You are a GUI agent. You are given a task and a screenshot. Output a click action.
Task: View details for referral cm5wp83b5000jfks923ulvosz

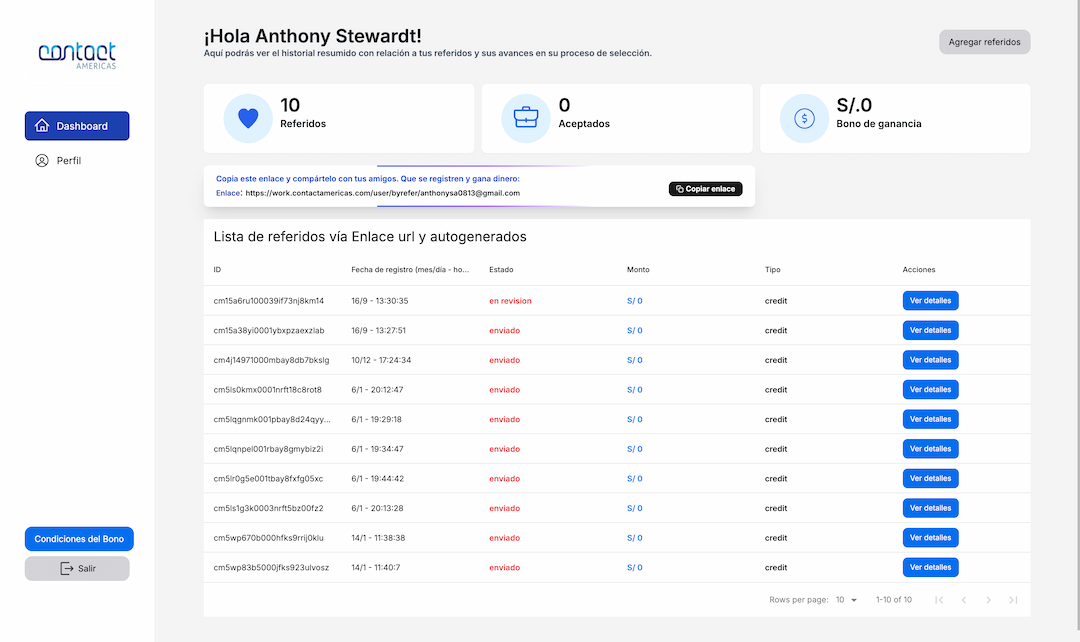click(x=930, y=567)
